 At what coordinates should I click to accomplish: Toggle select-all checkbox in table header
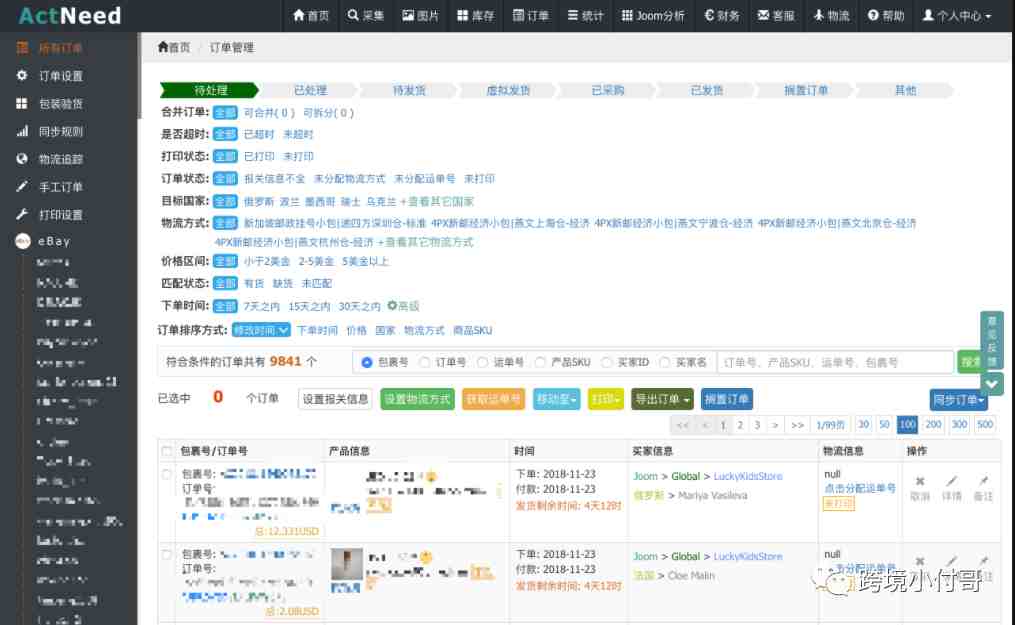coord(167,451)
